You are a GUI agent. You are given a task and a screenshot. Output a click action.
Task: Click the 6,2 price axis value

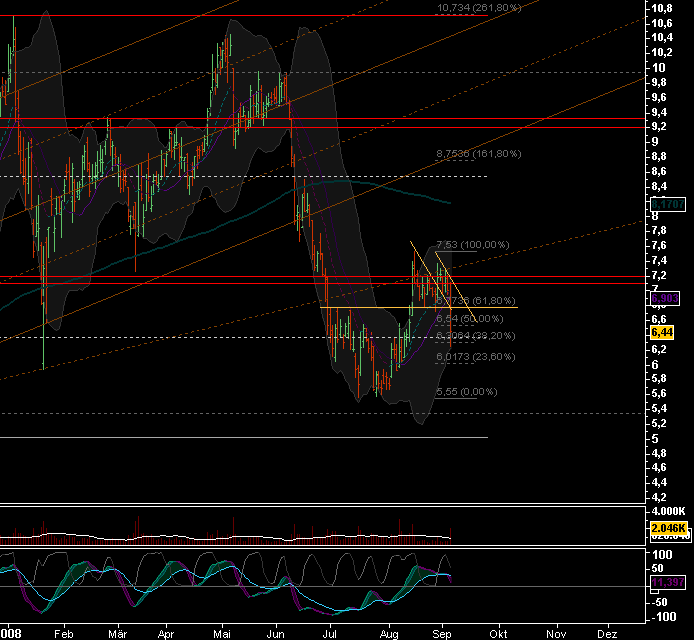[x=659, y=349]
